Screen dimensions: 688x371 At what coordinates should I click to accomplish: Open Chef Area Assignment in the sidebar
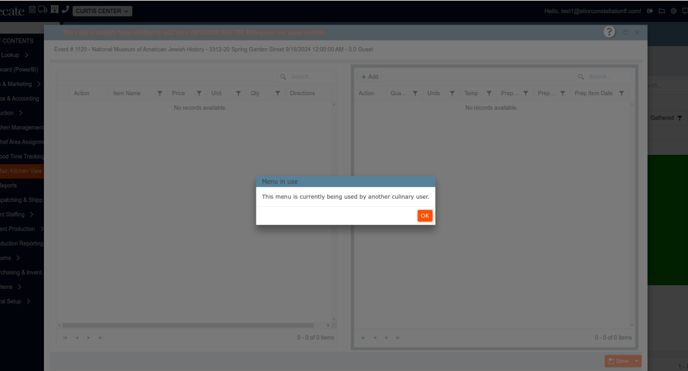[x=22, y=142]
